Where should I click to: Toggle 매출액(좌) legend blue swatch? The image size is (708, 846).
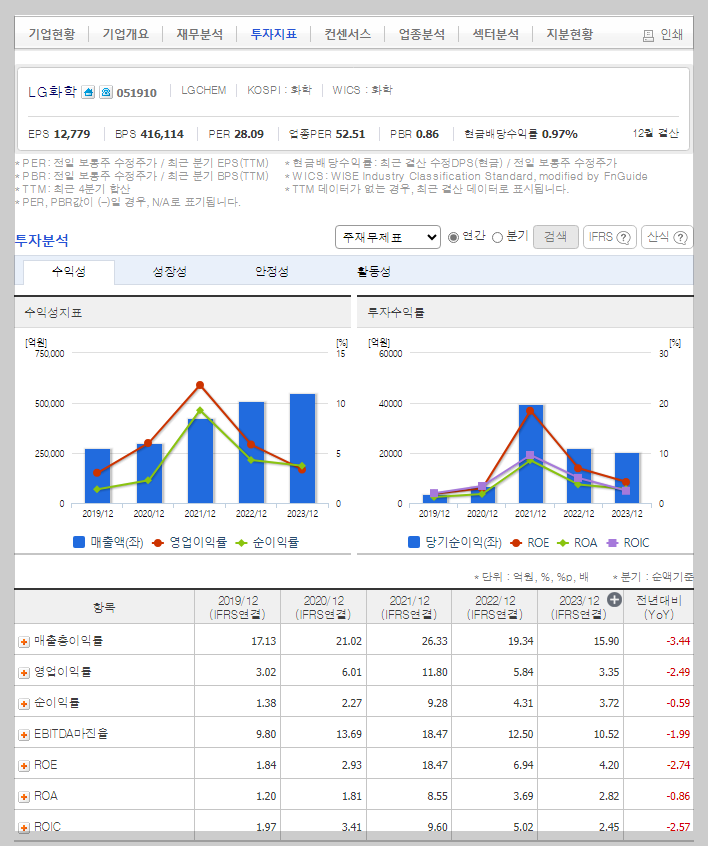point(79,542)
